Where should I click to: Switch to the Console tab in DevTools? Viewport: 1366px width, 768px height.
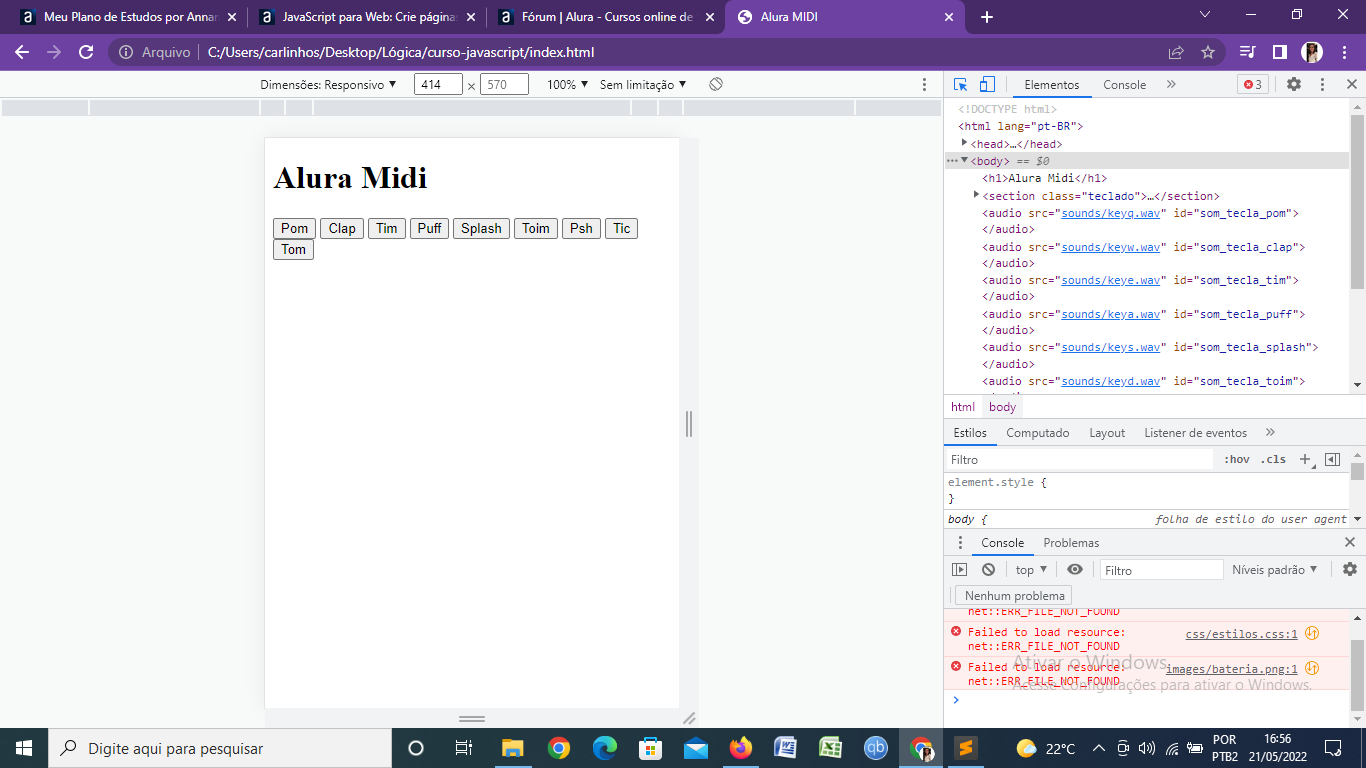(1124, 85)
